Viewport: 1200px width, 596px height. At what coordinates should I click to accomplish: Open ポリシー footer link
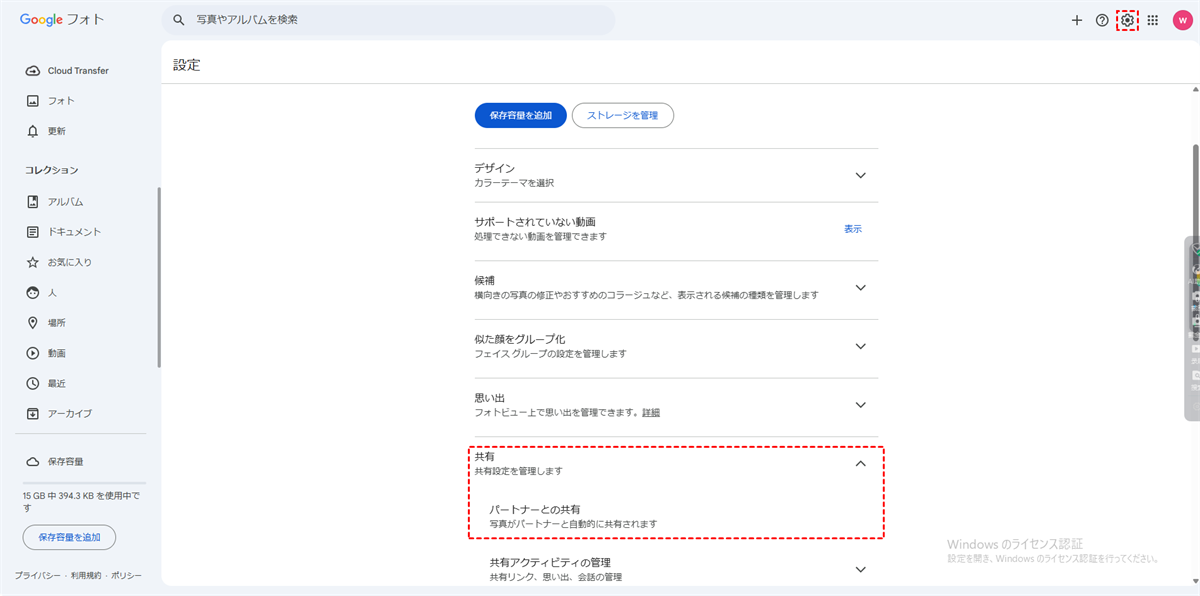click(126, 576)
